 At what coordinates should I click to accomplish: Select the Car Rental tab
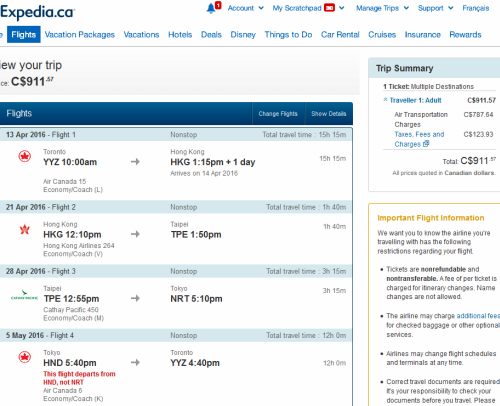pyautogui.click(x=340, y=35)
